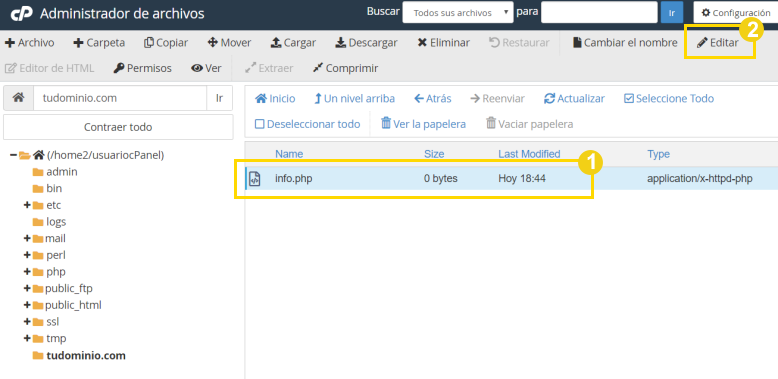This screenshot has width=778, height=379.
Task: Click the Contraer todo button
Action: [118, 127]
